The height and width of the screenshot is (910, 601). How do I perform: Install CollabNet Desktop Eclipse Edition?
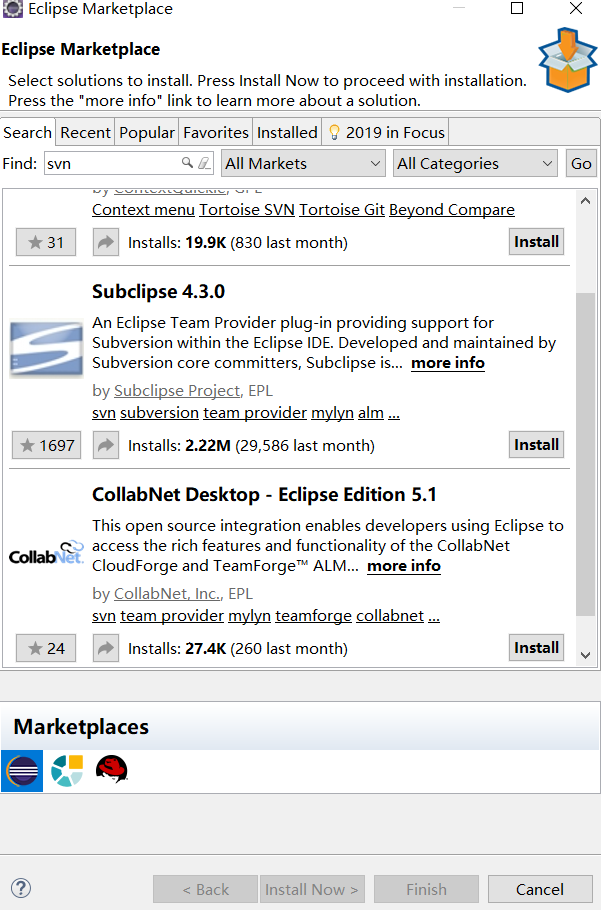(x=536, y=648)
